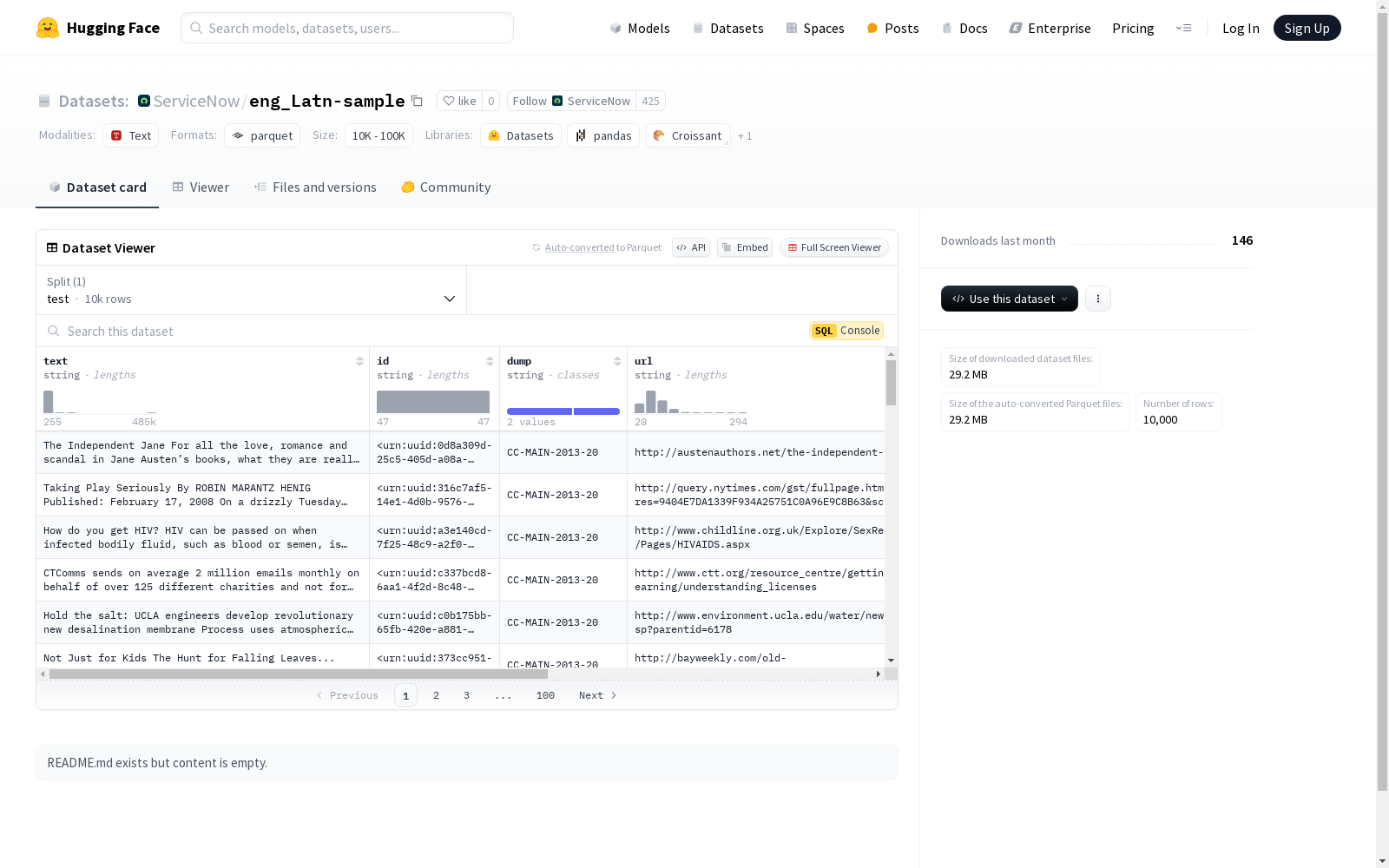The width and height of the screenshot is (1389, 868).
Task: Open Posts in the top navigation
Action: [892, 28]
